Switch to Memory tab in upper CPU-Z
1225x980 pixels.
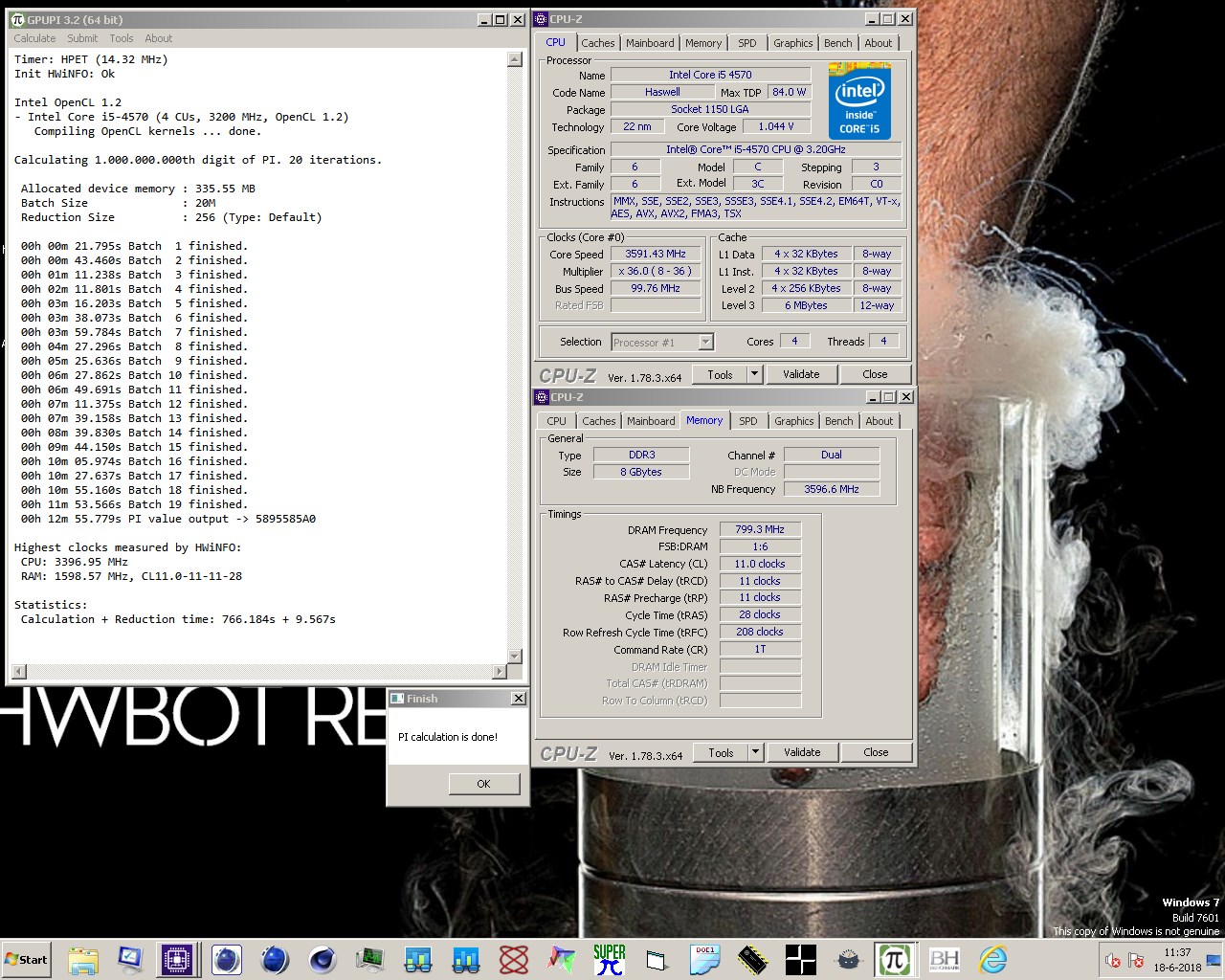pyautogui.click(x=703, y=43)
